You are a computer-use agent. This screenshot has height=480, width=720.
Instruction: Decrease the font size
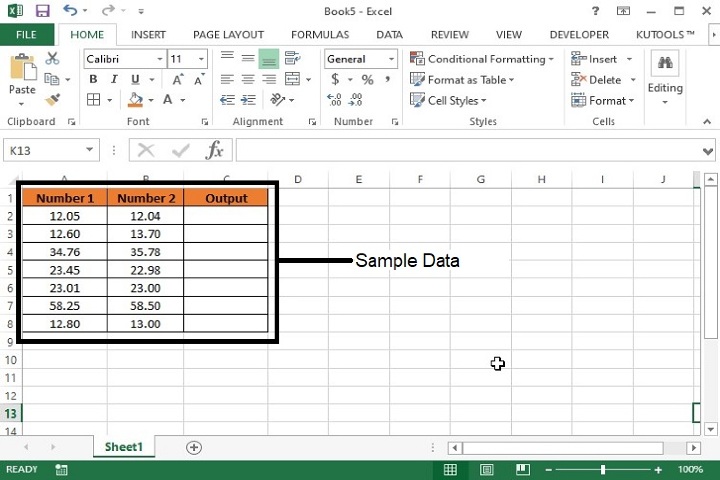tap(199, 79)
